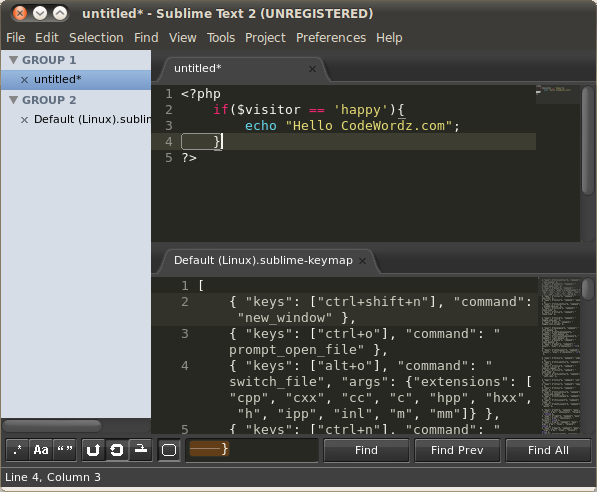
Task: Close Default (Linux) file in sidebar
Action: (24, 120)
